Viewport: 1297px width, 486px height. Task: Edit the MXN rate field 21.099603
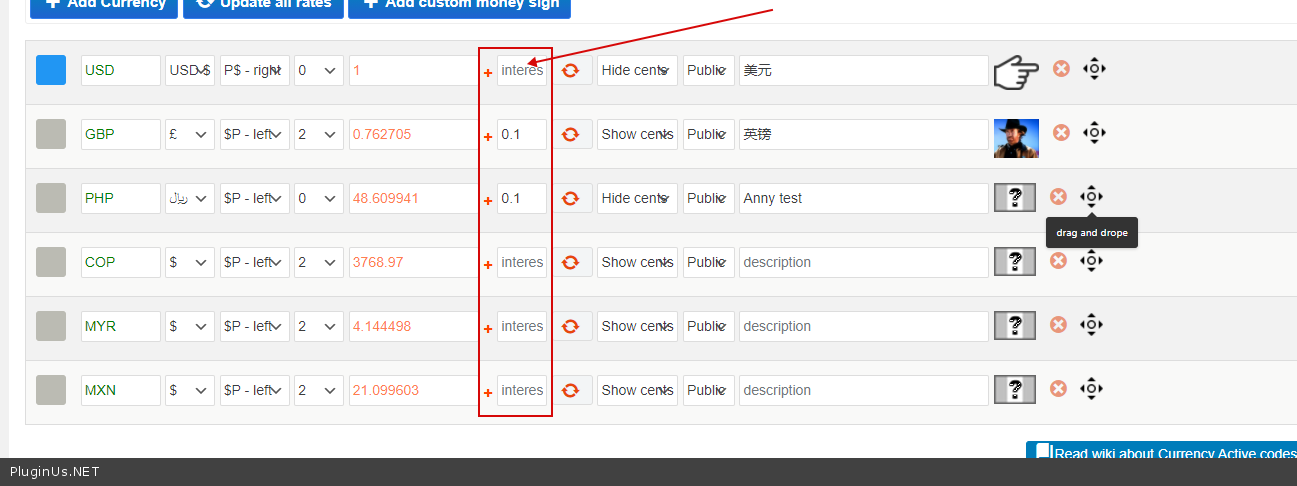pyautogui.click(x=414, y=390)
